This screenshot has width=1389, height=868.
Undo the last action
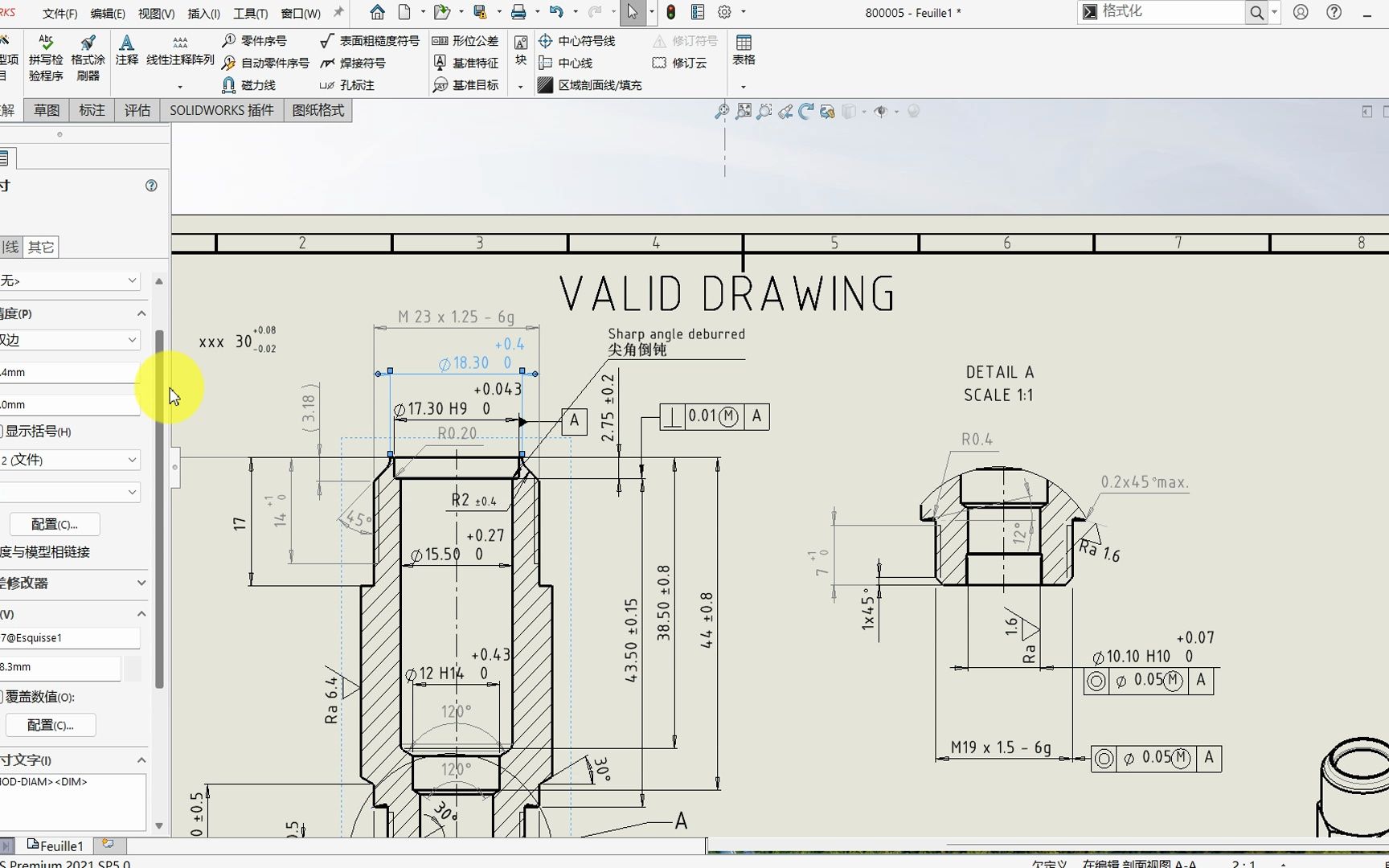click(x=556, y=12)
